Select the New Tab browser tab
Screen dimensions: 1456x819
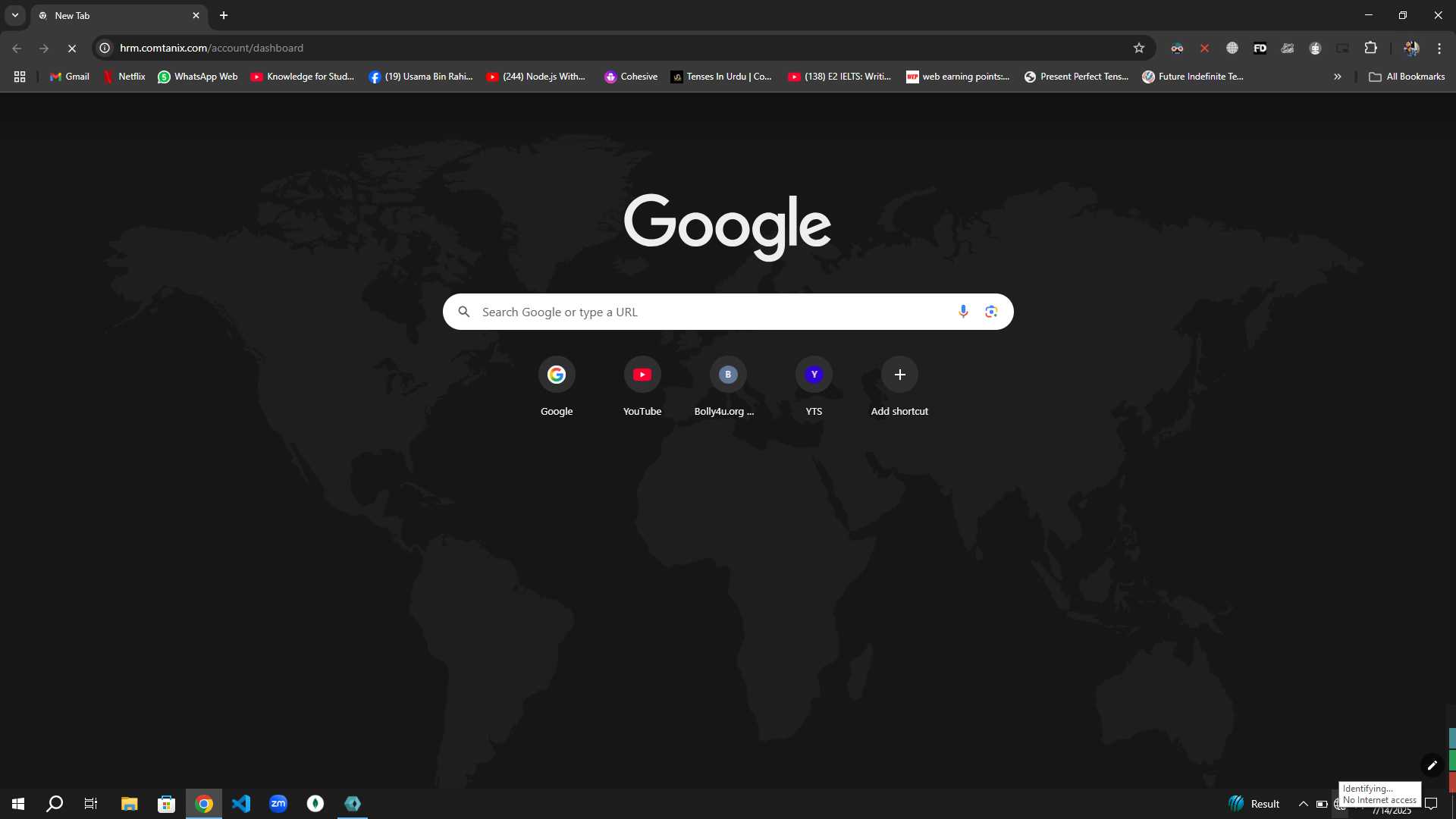tap(119, 15)
